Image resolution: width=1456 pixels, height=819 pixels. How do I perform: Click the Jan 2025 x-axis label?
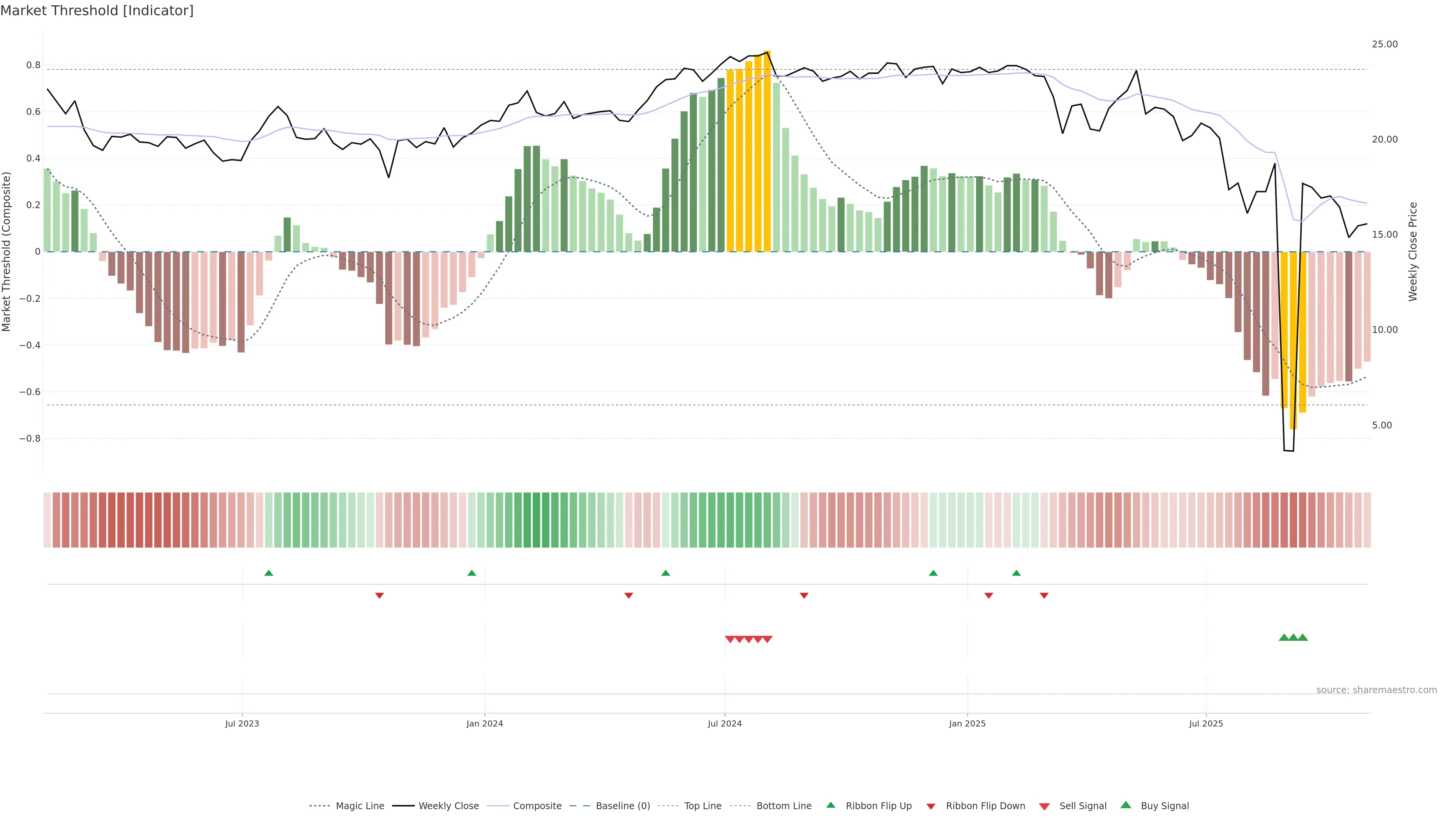pyautogui.click(x=967, y=723)
